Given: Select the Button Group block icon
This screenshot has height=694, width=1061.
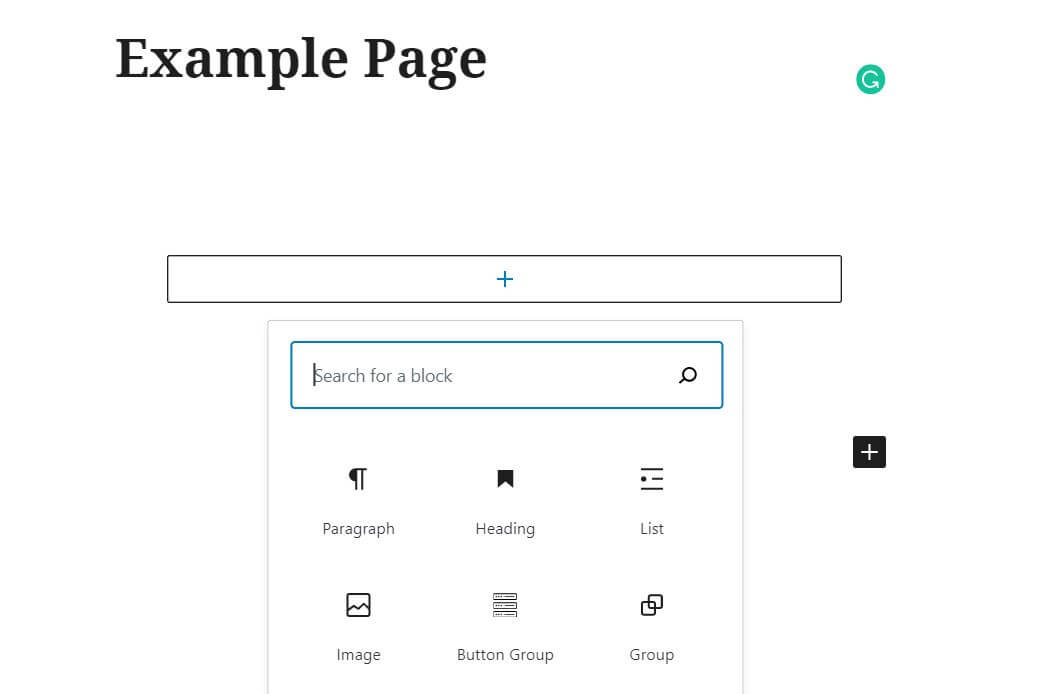Looking at the screenshot, I should pyautogui.click(x=505, y=605).
